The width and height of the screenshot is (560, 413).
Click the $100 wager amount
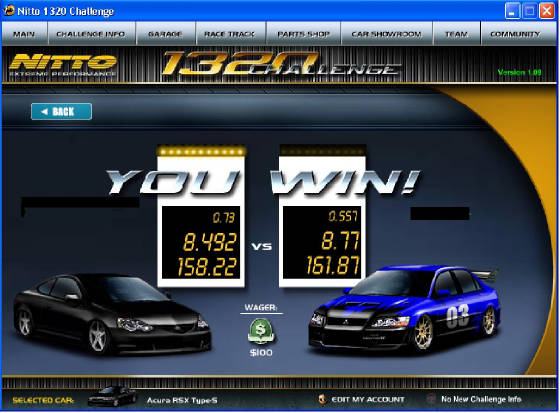pos(261,353)
